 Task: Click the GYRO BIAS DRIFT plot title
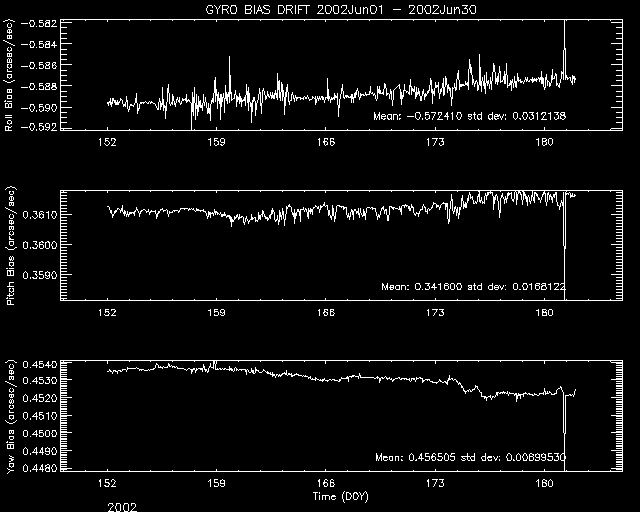coord(341,10)
